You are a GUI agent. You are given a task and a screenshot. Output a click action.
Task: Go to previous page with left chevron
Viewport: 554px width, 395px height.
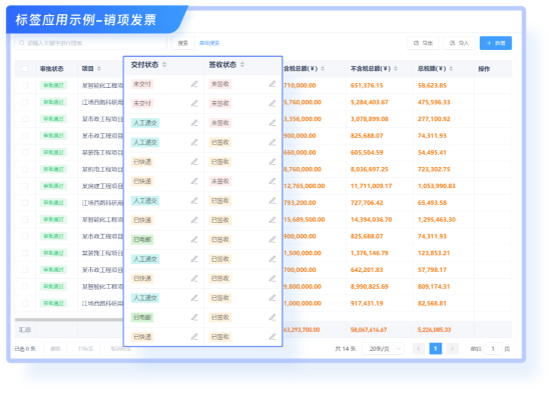(x=419, y=349)
